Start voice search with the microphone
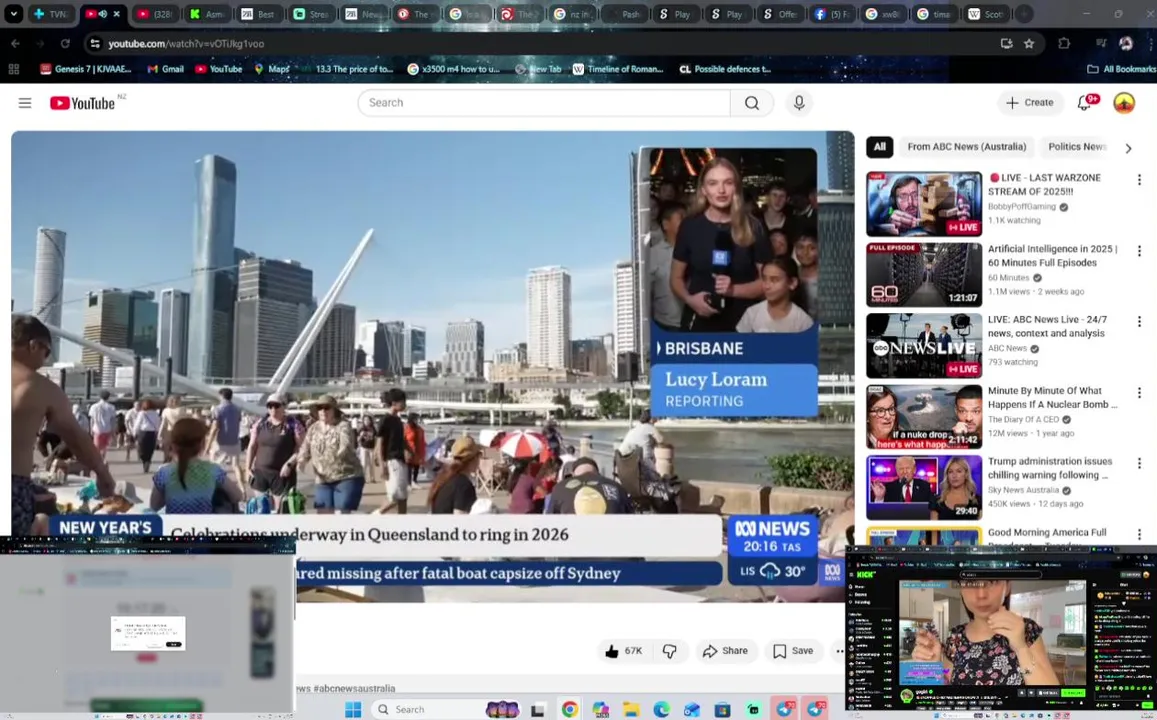The height and width of the screenshot is (720, 1157). tap(799, 103)
